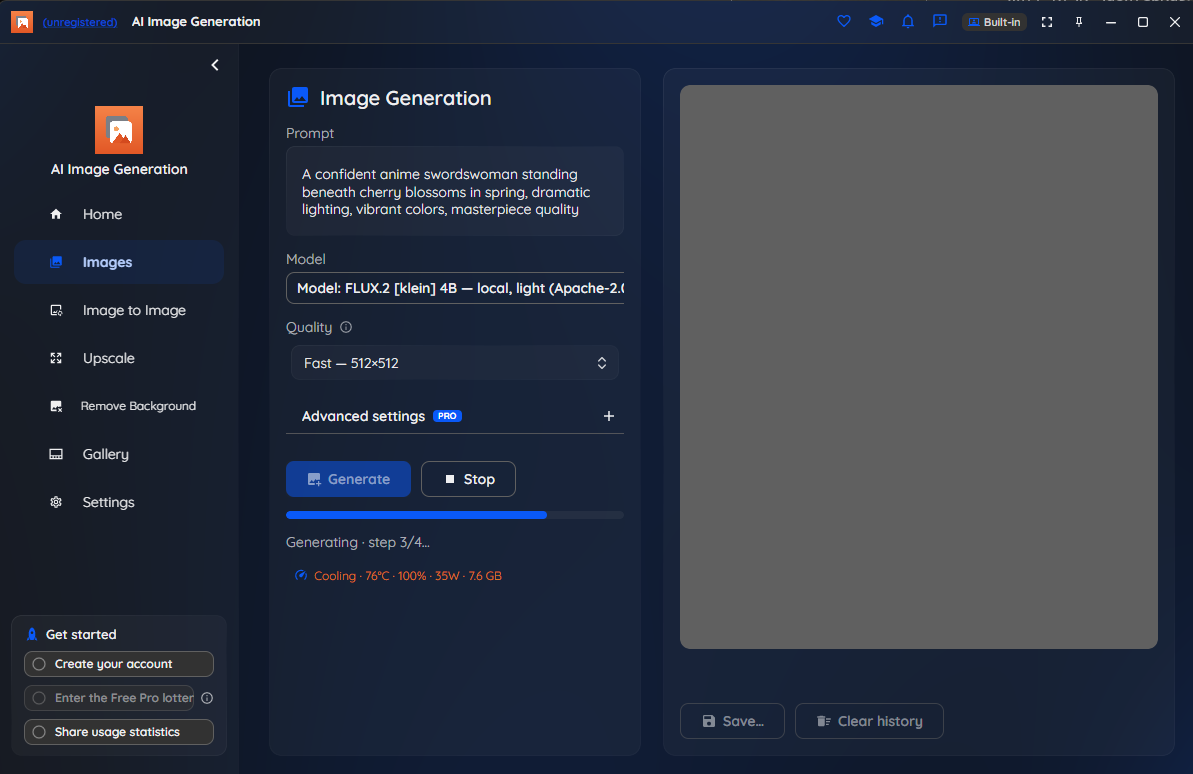The height and width of the screenshot is (774, 1193).
Task: Click the Cooling gauge icon
Action: pyautogui.click(x=301, y=576)
